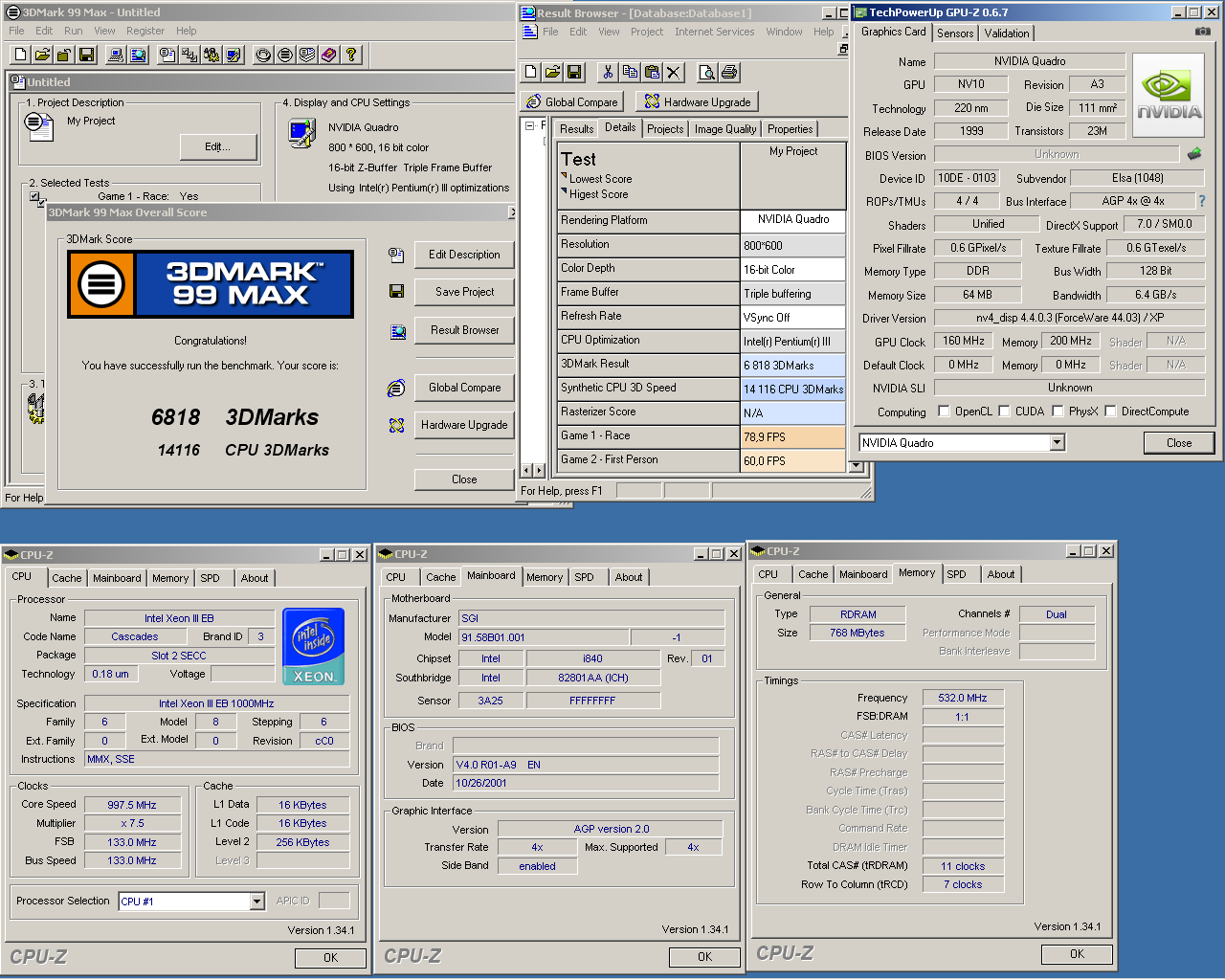Click the Edit button under Project Description
This screenshot has width=1225, height=980.
pos(218,146)
